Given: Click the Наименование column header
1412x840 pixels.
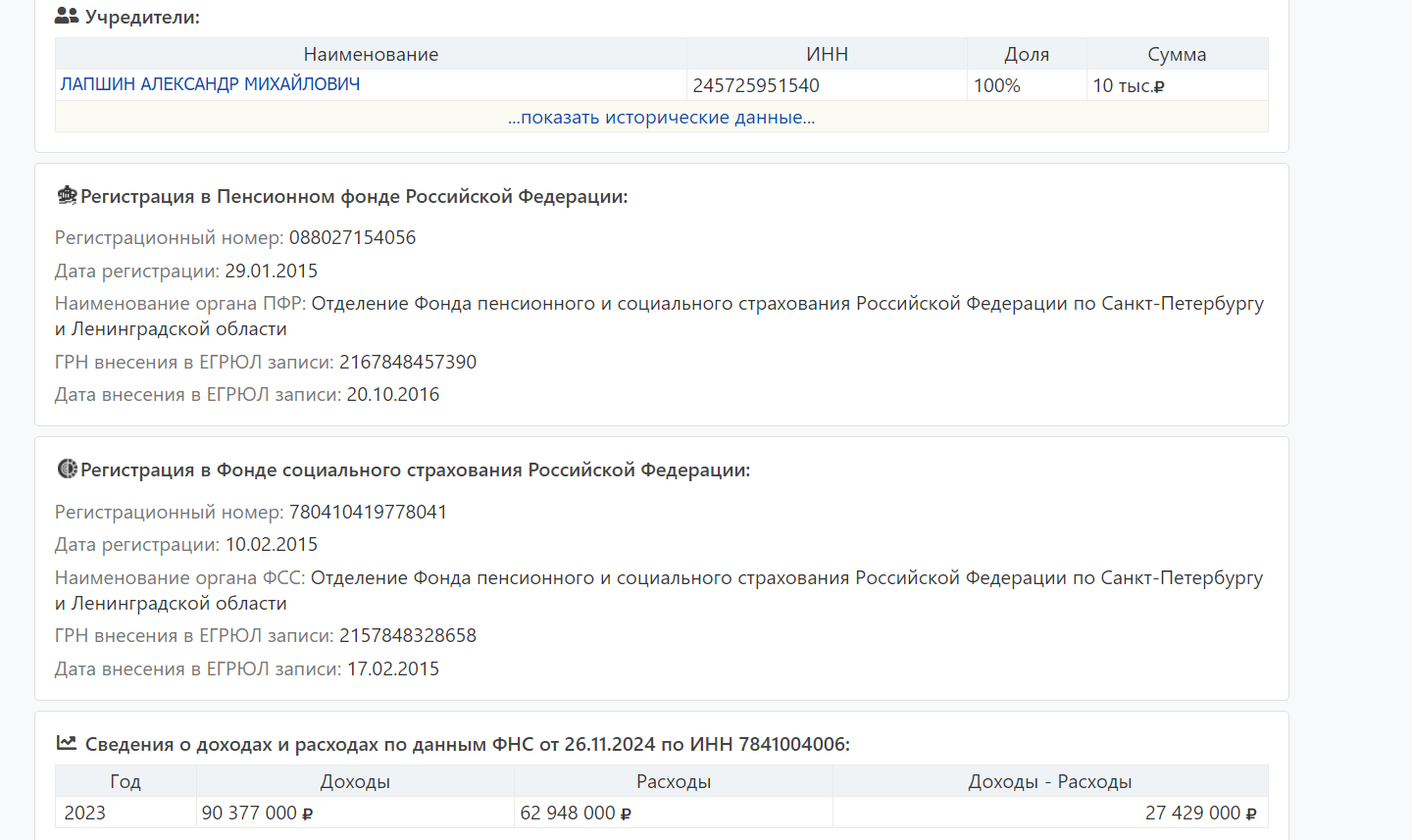Looking at the screenshot, I should click(371, 54).
